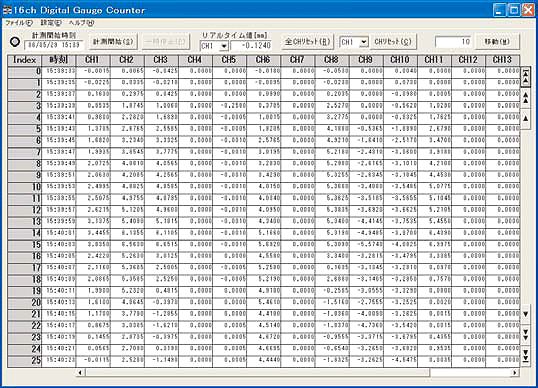Click the round status indicator lamp

tap(15, 42)
